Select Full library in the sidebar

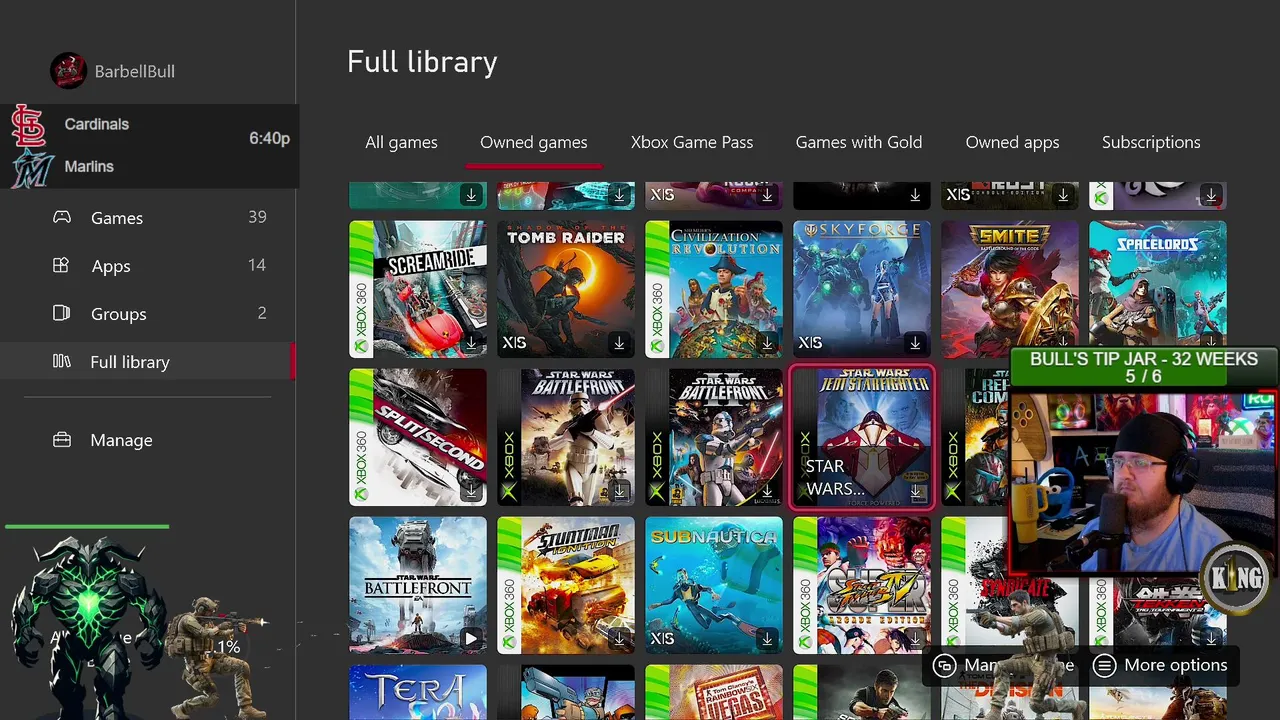[x=148, y=361]
